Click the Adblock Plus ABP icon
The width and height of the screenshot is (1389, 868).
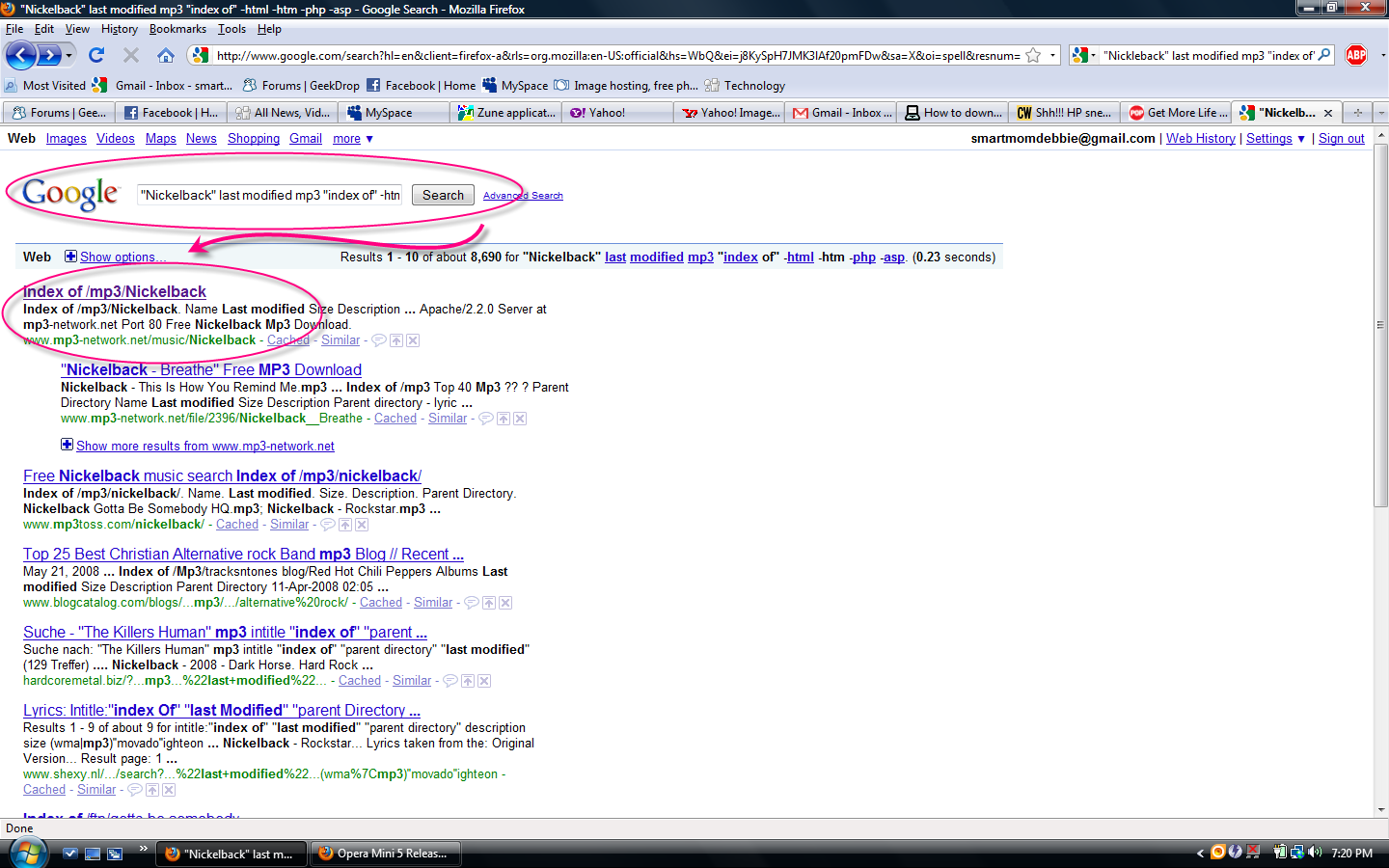click(x=1356, y=55)
